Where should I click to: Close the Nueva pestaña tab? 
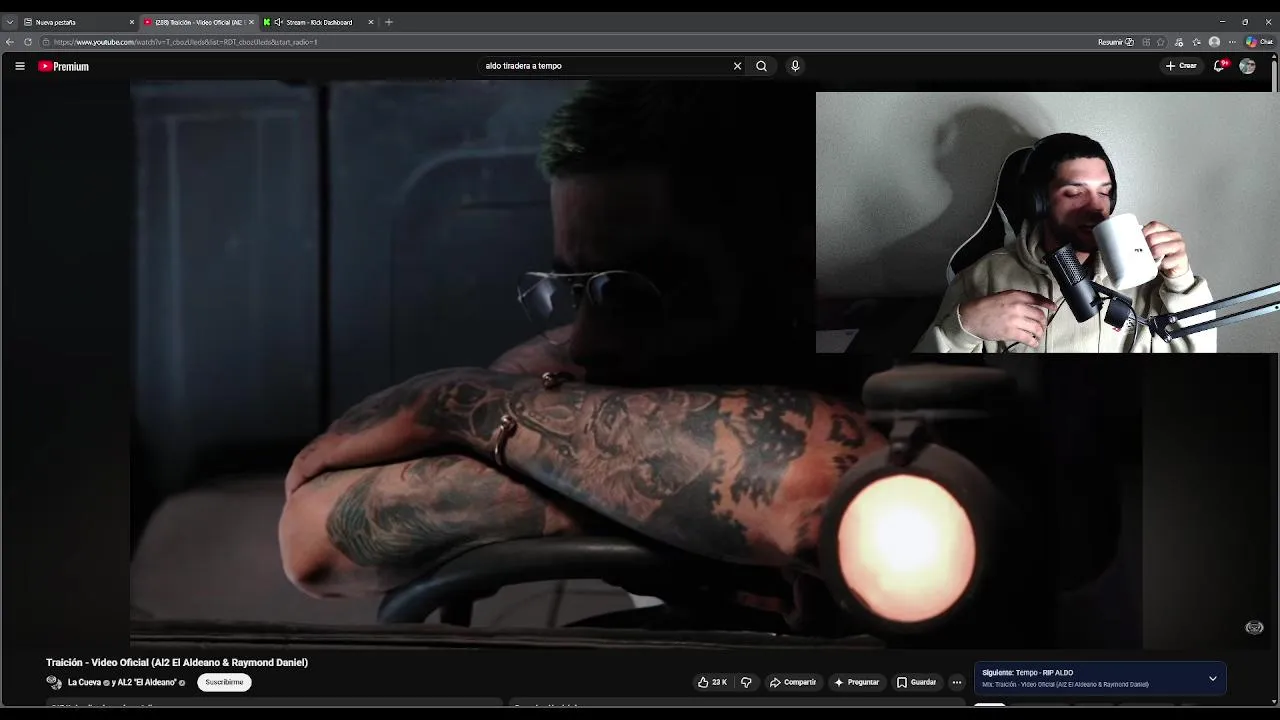point(131,22)
